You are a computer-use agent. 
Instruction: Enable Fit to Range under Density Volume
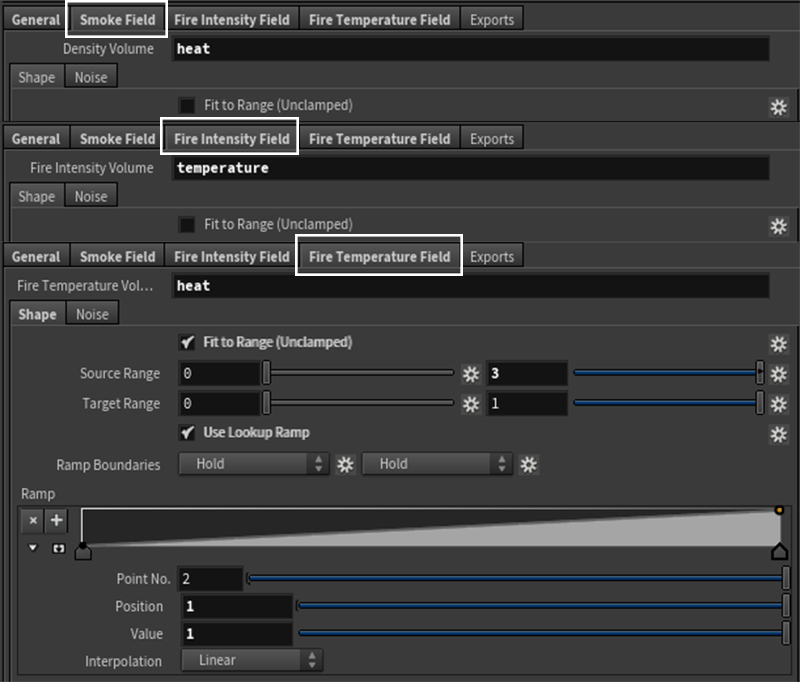pyautogui.click(x=187, y=105)
